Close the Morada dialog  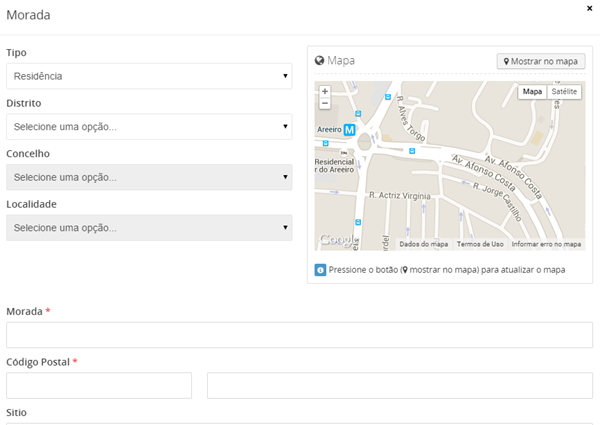[588, 6]
